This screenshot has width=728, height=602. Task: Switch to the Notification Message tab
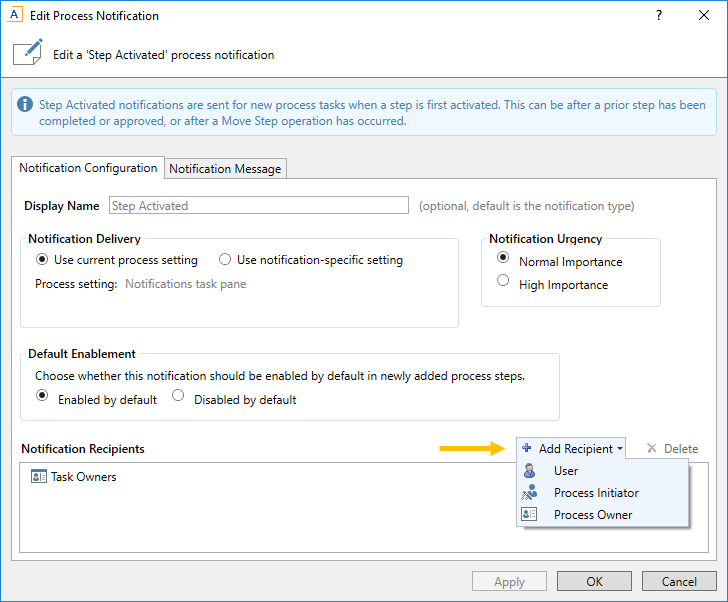[x=225, y=169]
